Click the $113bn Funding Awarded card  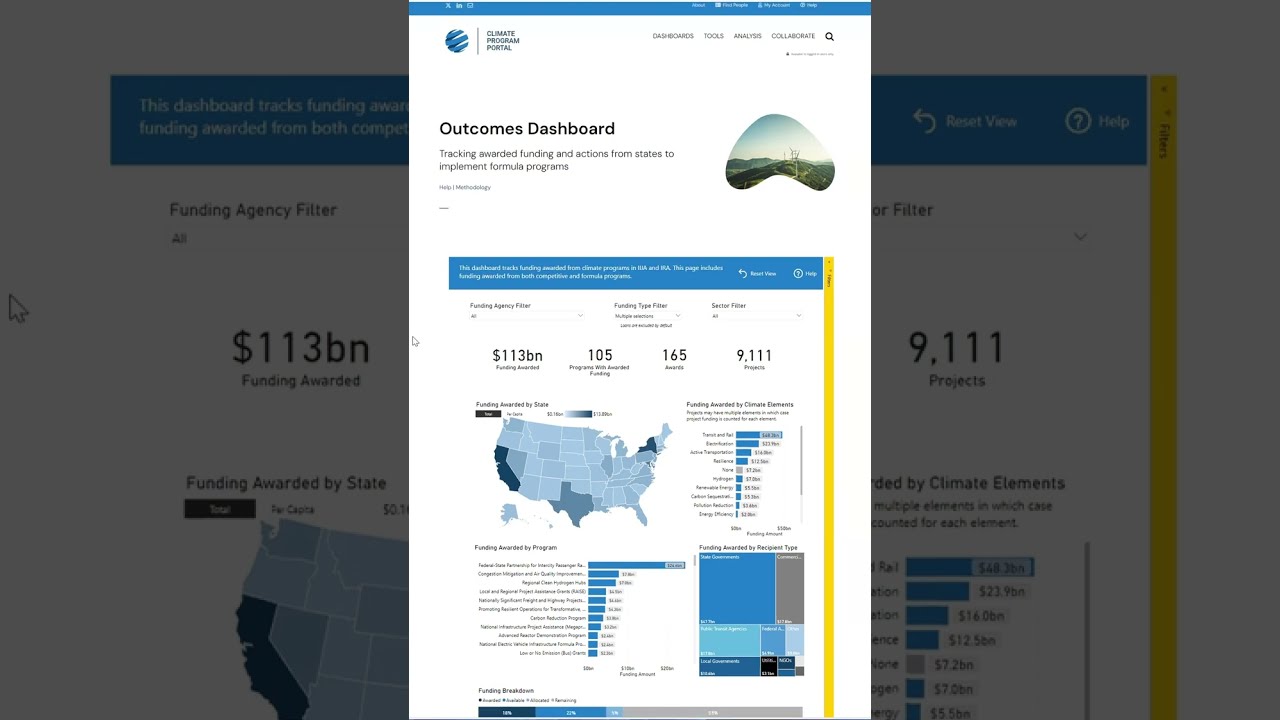tap(517, 360)
